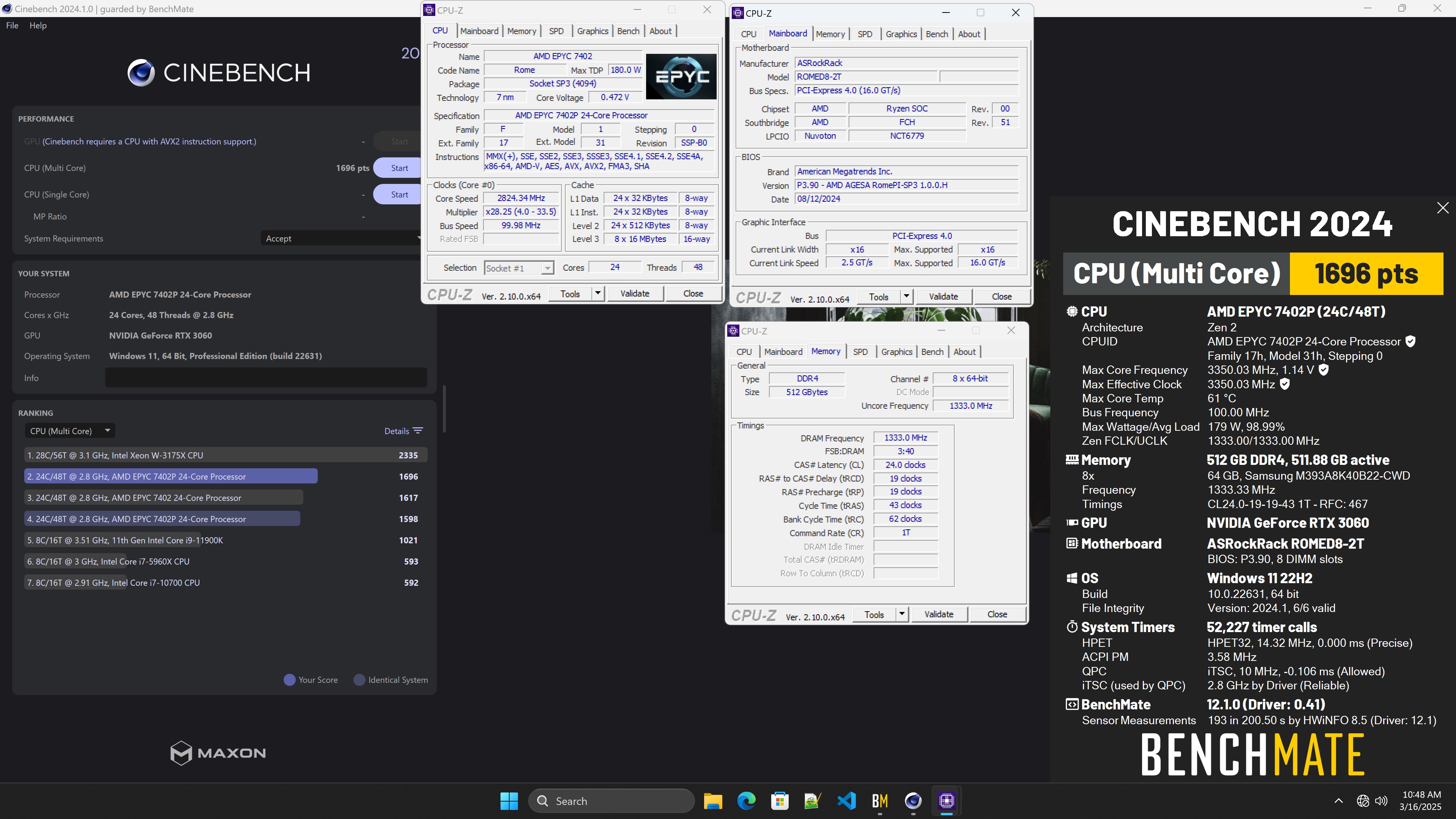This screenshot has width=1456, height=819.
Task: Open File Explorer from the taskbar
Action: point(713,801)
